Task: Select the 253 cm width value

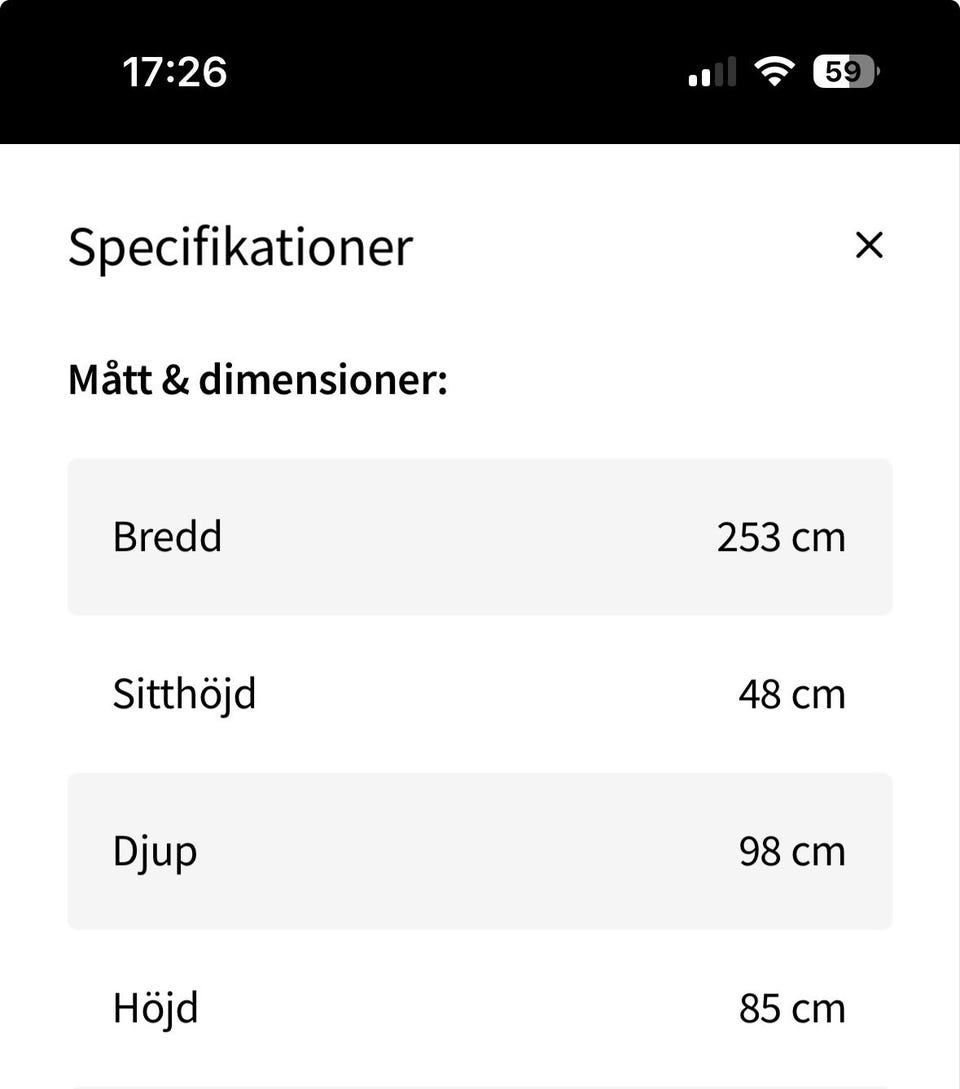Action: [780, 538]
